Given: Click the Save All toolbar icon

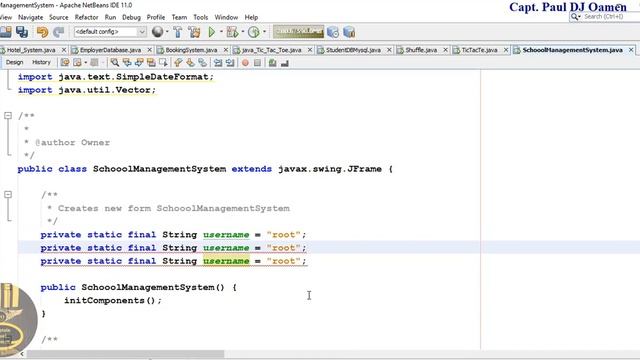Looking at the screenshot, I should [x=22, y=32].
